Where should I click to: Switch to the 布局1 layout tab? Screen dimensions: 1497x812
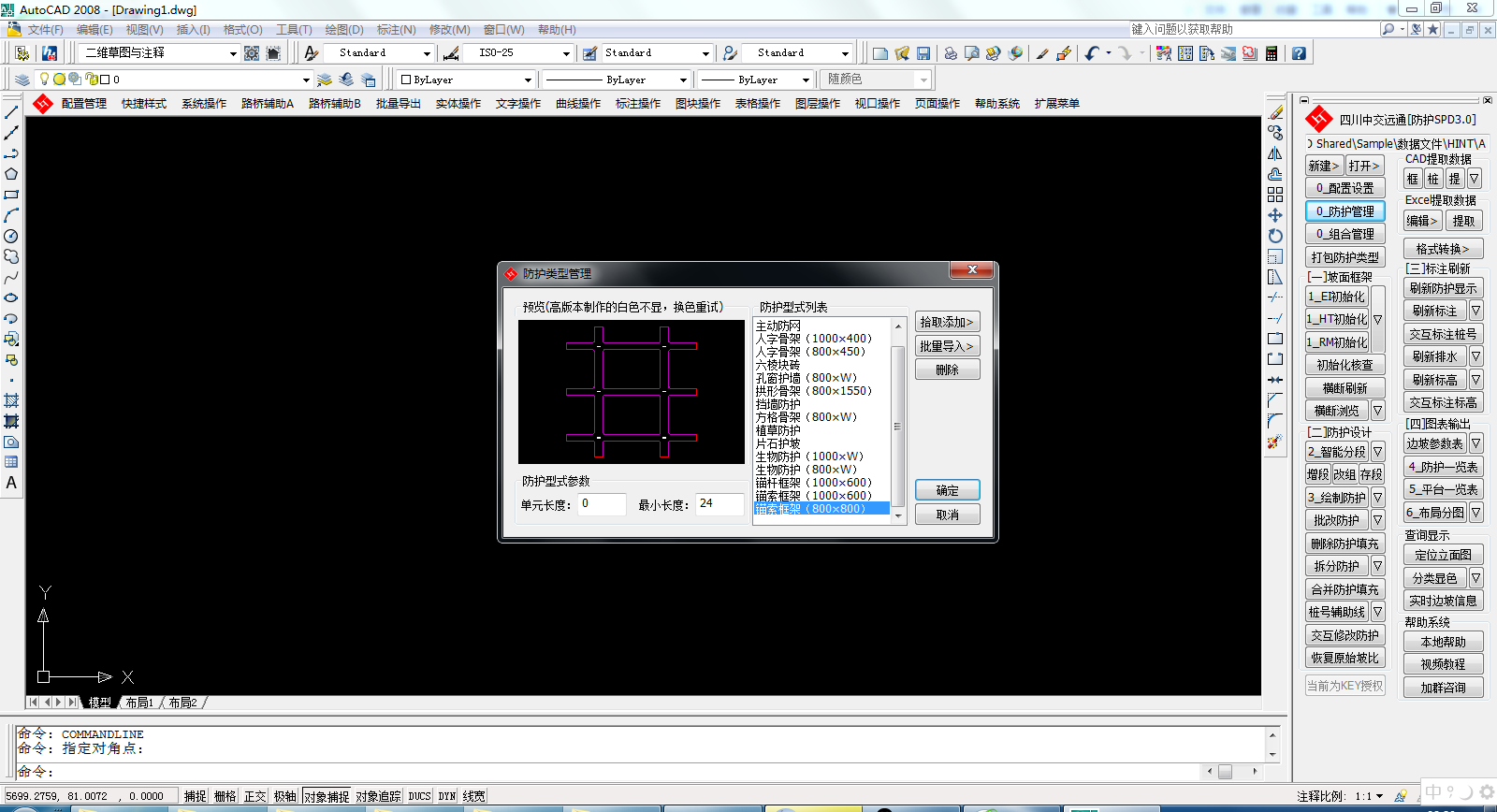(139, 703)
